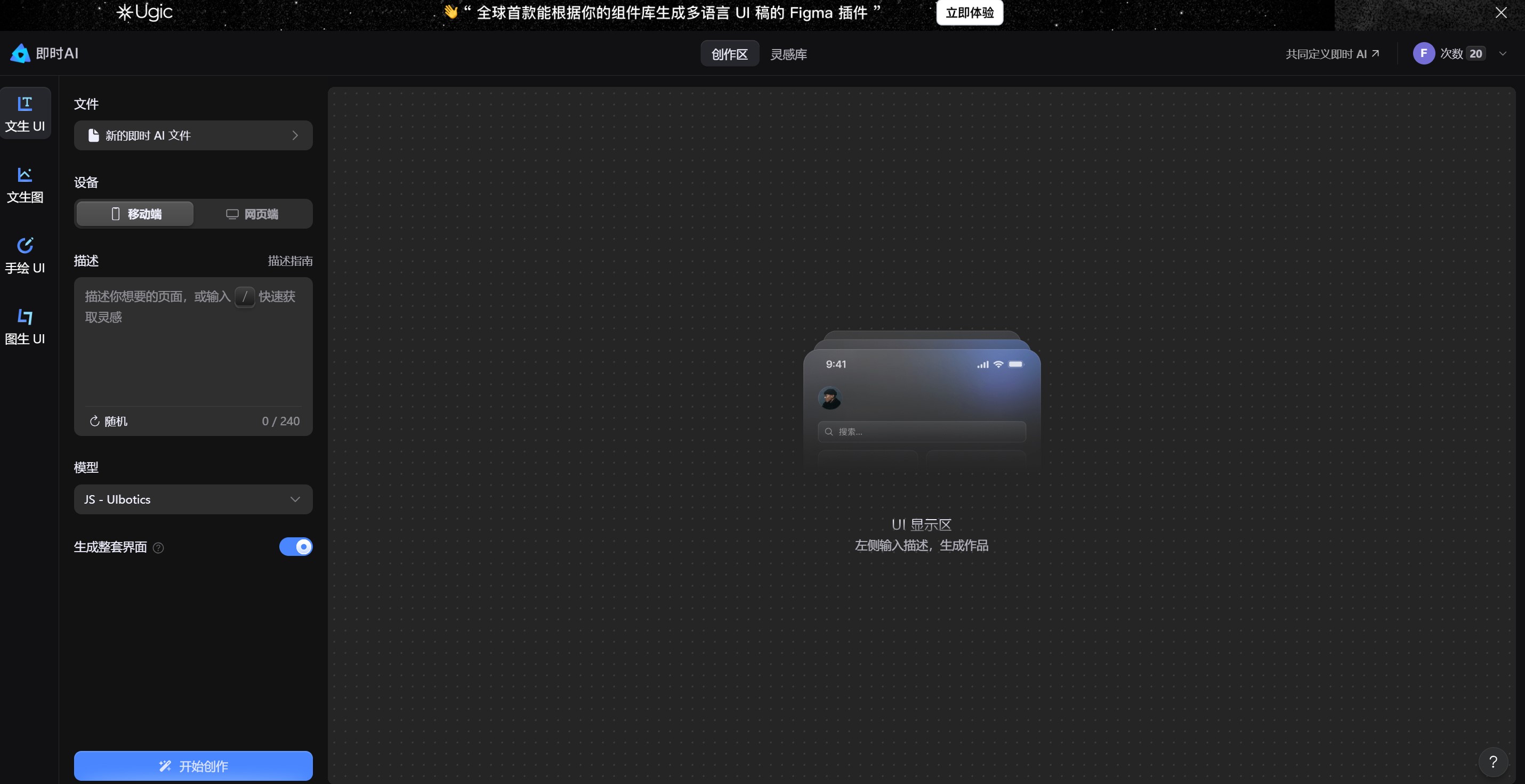1525x784 pixels.
Task: Open the 文生 UI tool in sidebar
Action: point(25,114)
